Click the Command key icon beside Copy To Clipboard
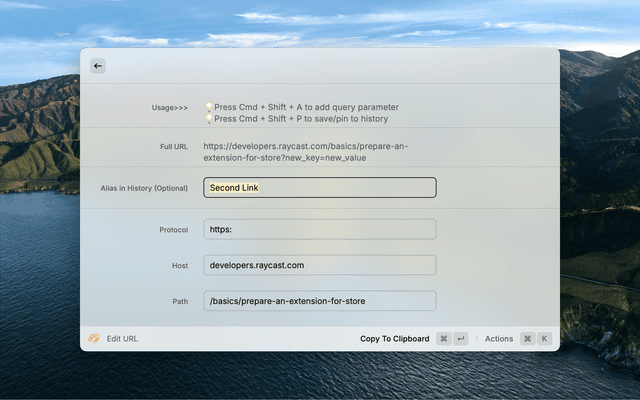This screenshot has width=640, height=400. click(x=443, y=339)
